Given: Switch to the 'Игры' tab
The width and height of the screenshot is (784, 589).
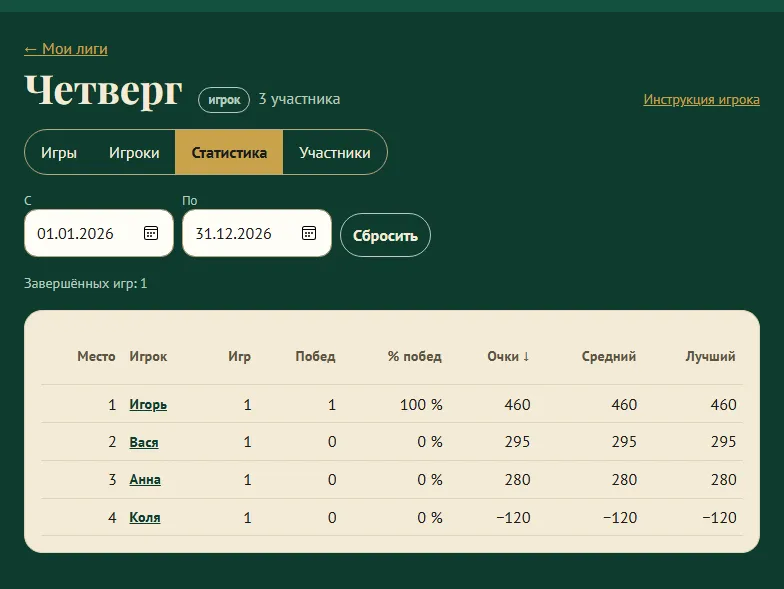Looking at the screenshot, I should tap(59, 152).
